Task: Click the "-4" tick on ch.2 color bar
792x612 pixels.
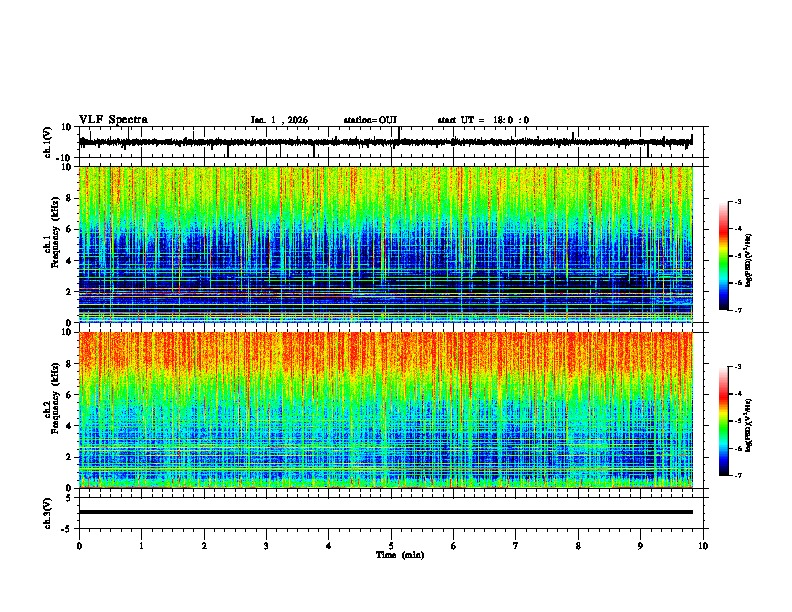Action: click(737, 394)
